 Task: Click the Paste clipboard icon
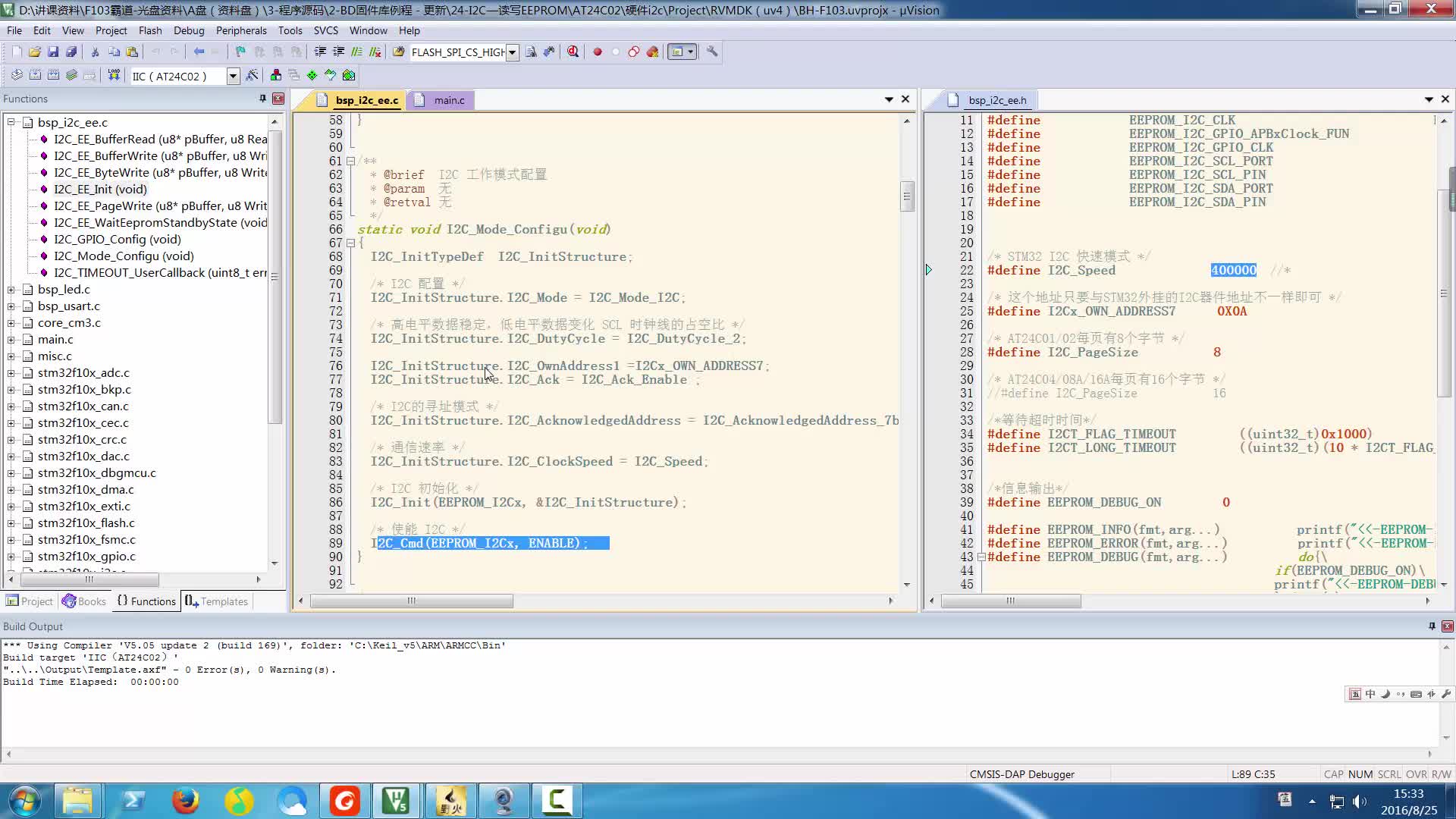(x=132, y=52)
